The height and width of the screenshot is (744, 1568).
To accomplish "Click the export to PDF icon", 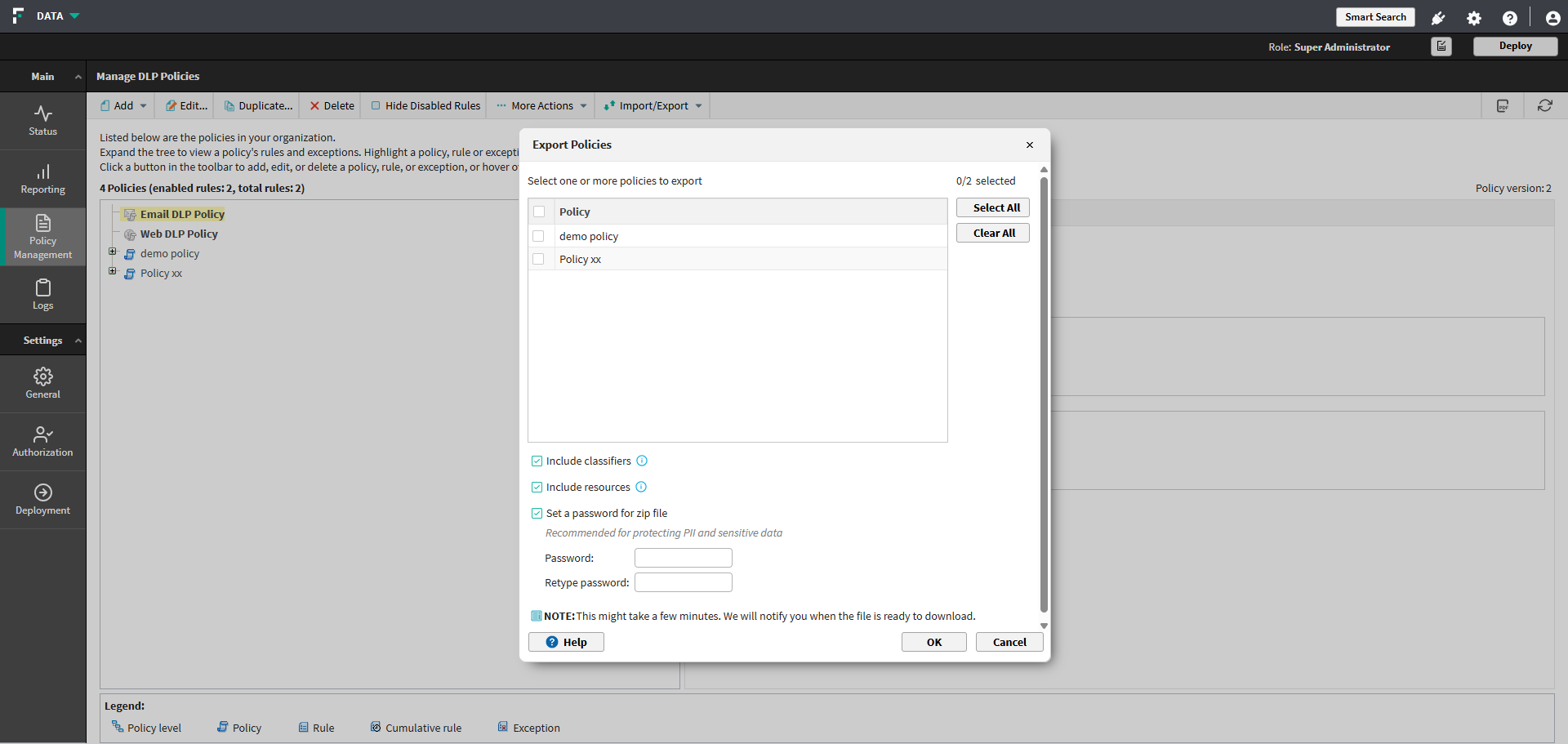I will [1502, 105].
